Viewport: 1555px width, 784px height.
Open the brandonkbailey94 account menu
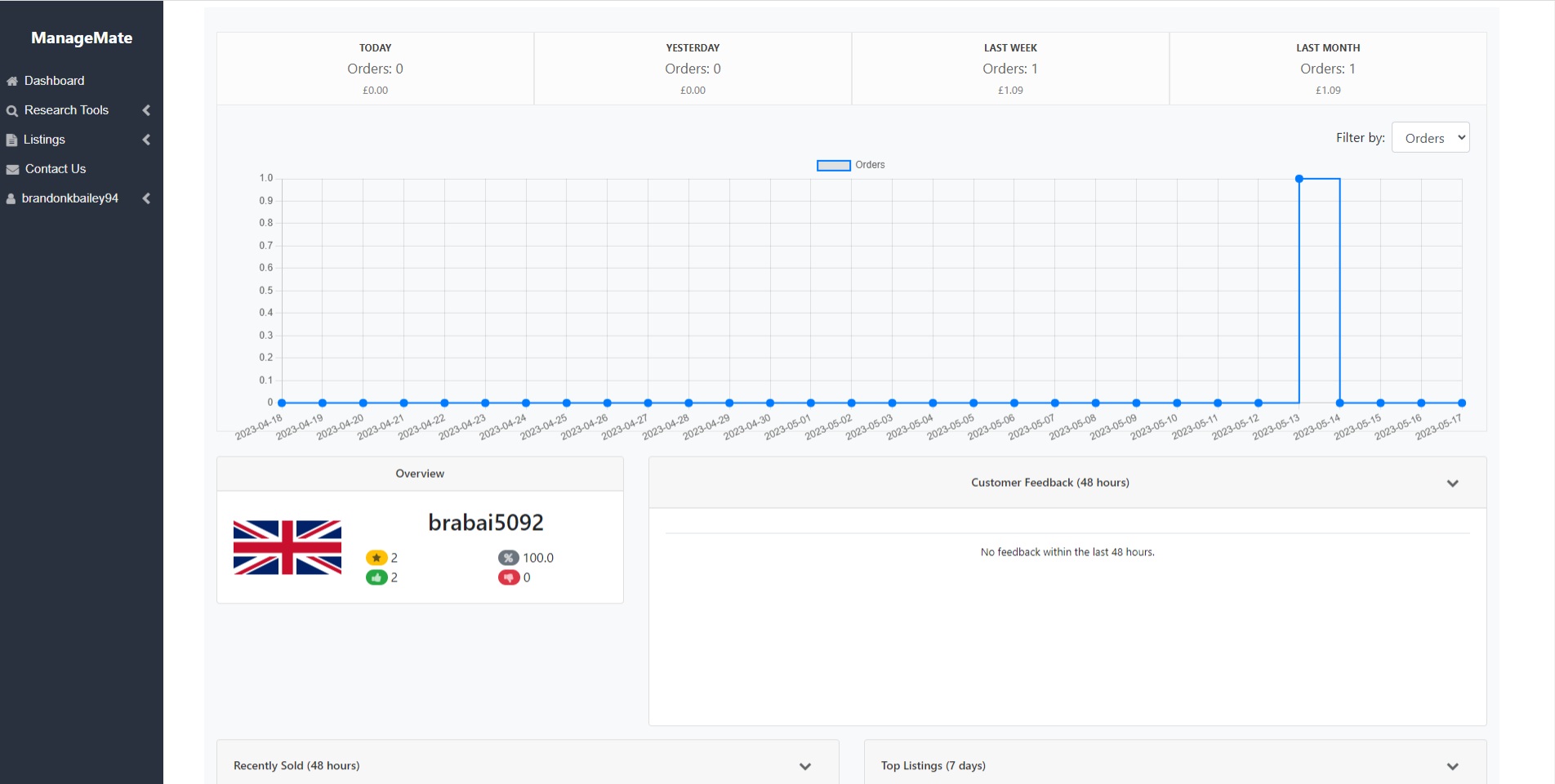click(x=70, y=198)
